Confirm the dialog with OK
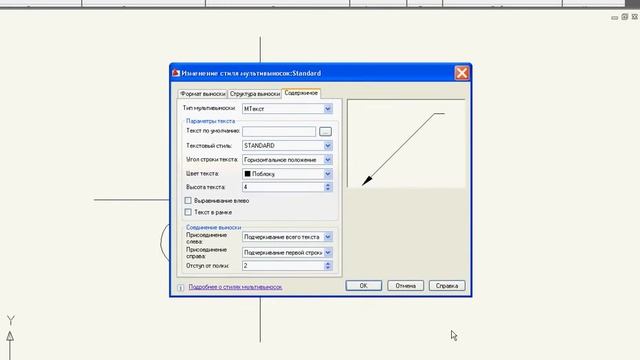 (364, 286)
